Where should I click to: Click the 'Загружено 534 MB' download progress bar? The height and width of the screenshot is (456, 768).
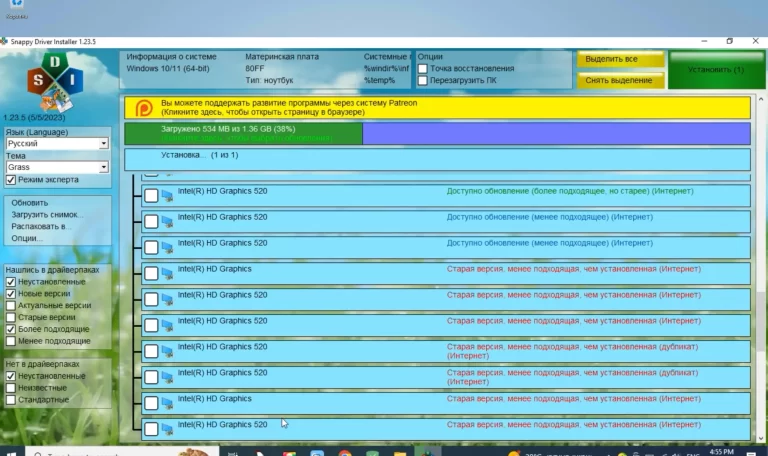[437, 134]
